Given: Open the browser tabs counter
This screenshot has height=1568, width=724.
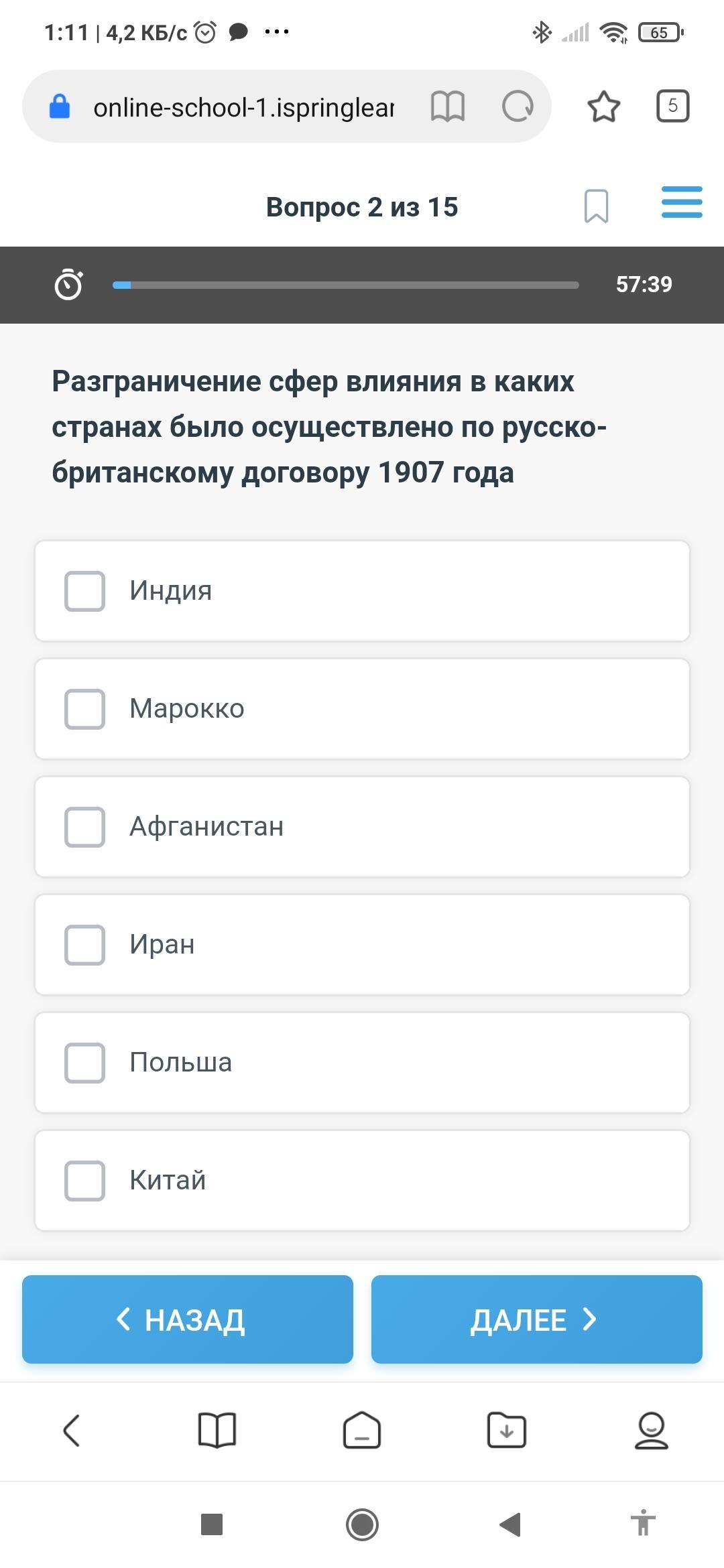Looking at the screenshot, I should [672, 106].
